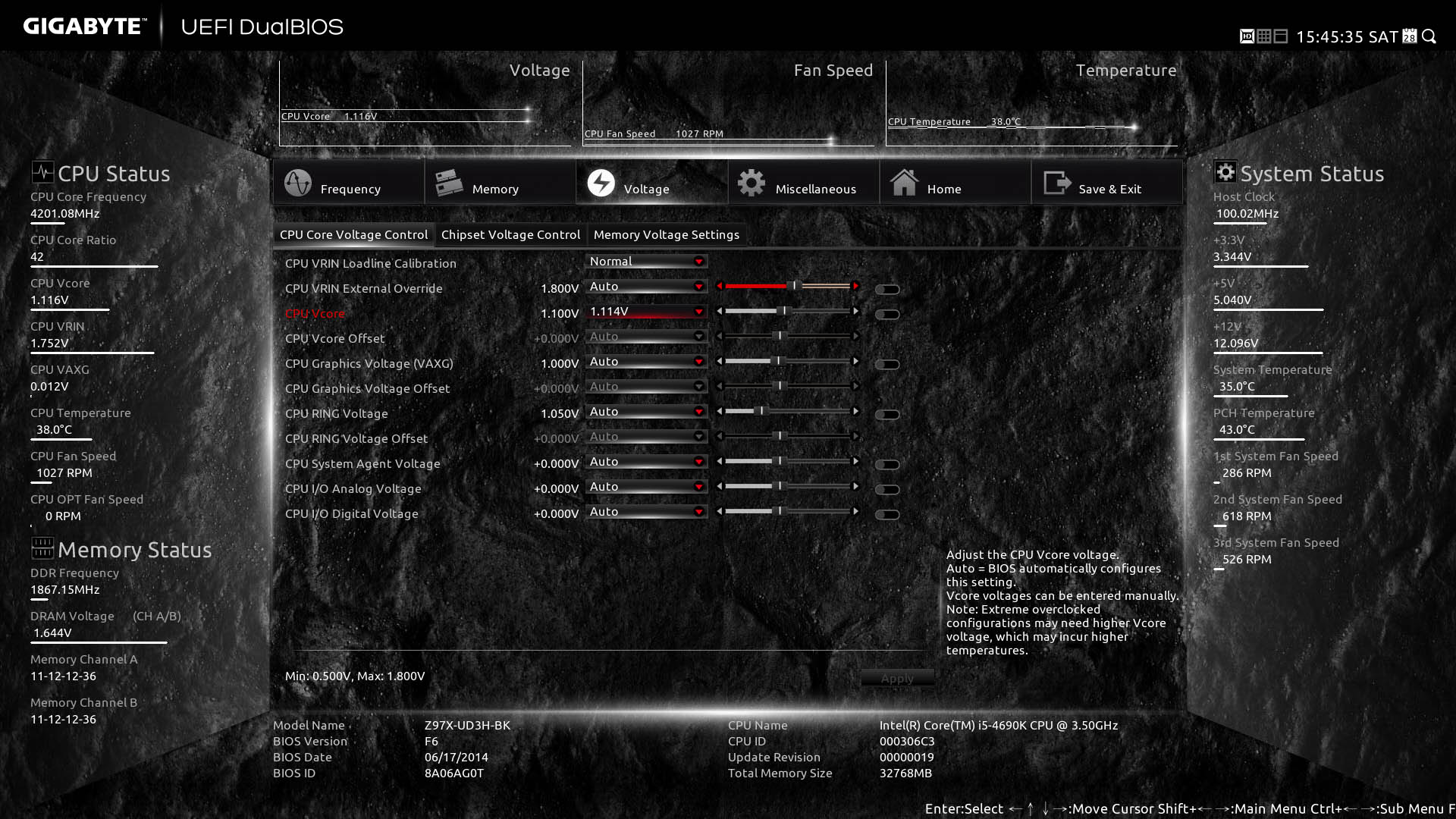Click the CPU Vcore Offset value field
Image resolution: width=1456 pixels, height=819 pixels.
(557, 338)
